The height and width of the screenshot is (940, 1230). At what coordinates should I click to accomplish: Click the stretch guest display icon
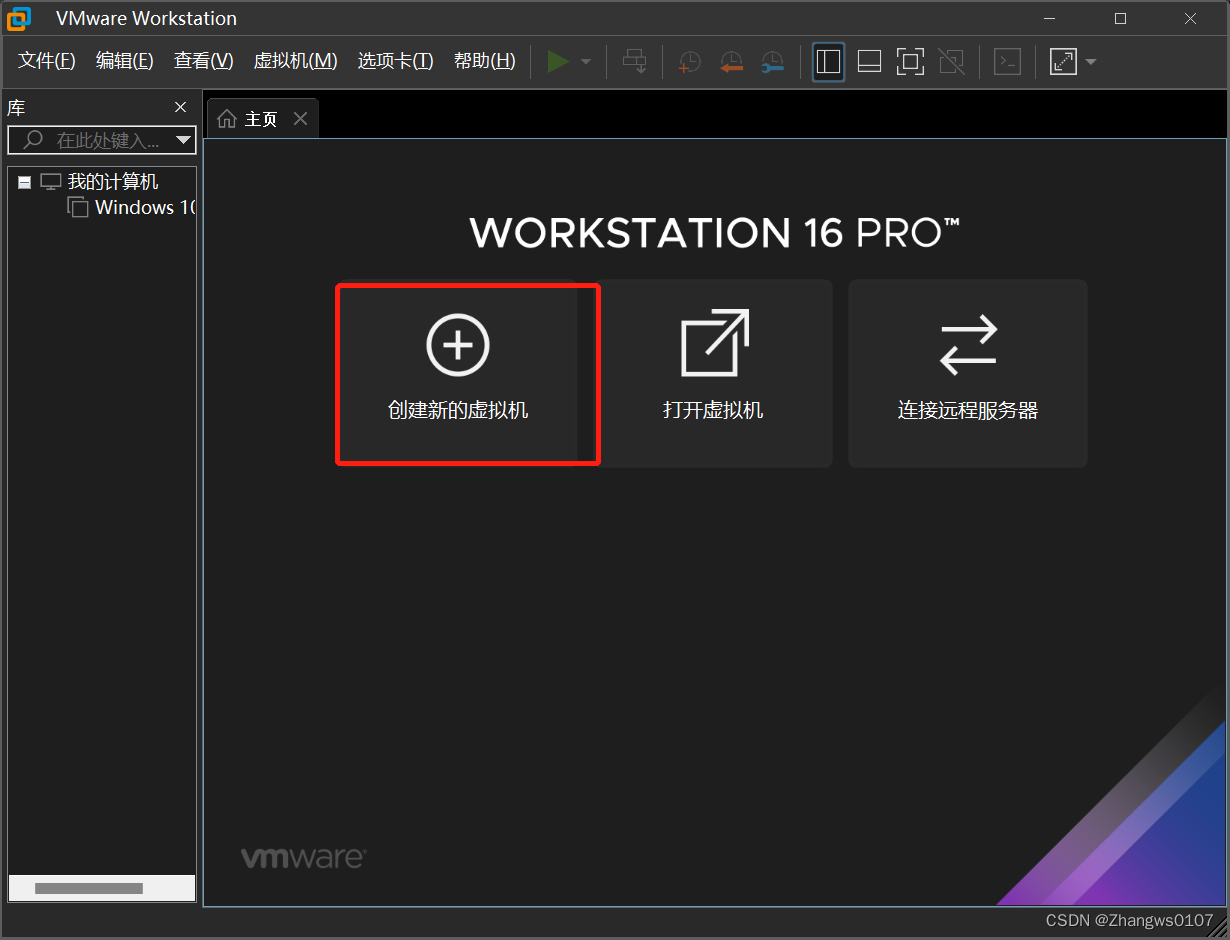(x=1063, y=61)
